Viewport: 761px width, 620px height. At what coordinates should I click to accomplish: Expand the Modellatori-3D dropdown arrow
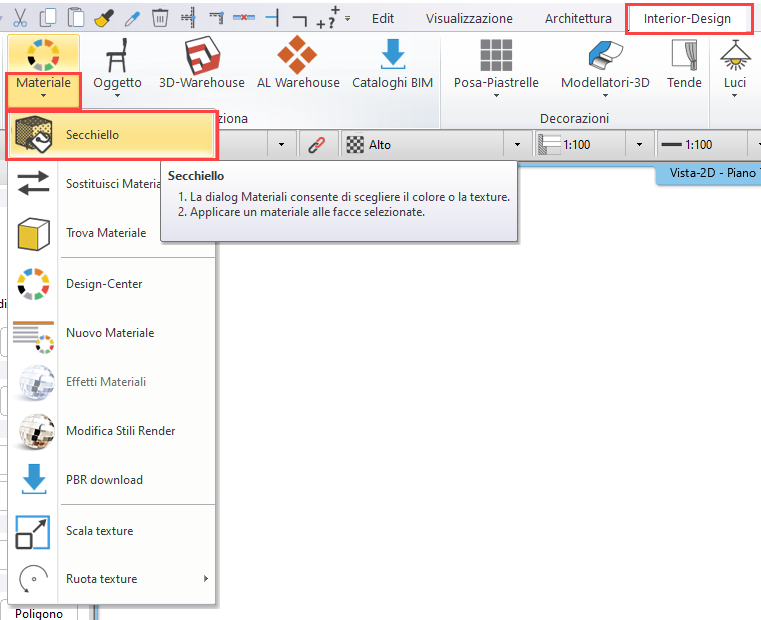pos(605,96)
